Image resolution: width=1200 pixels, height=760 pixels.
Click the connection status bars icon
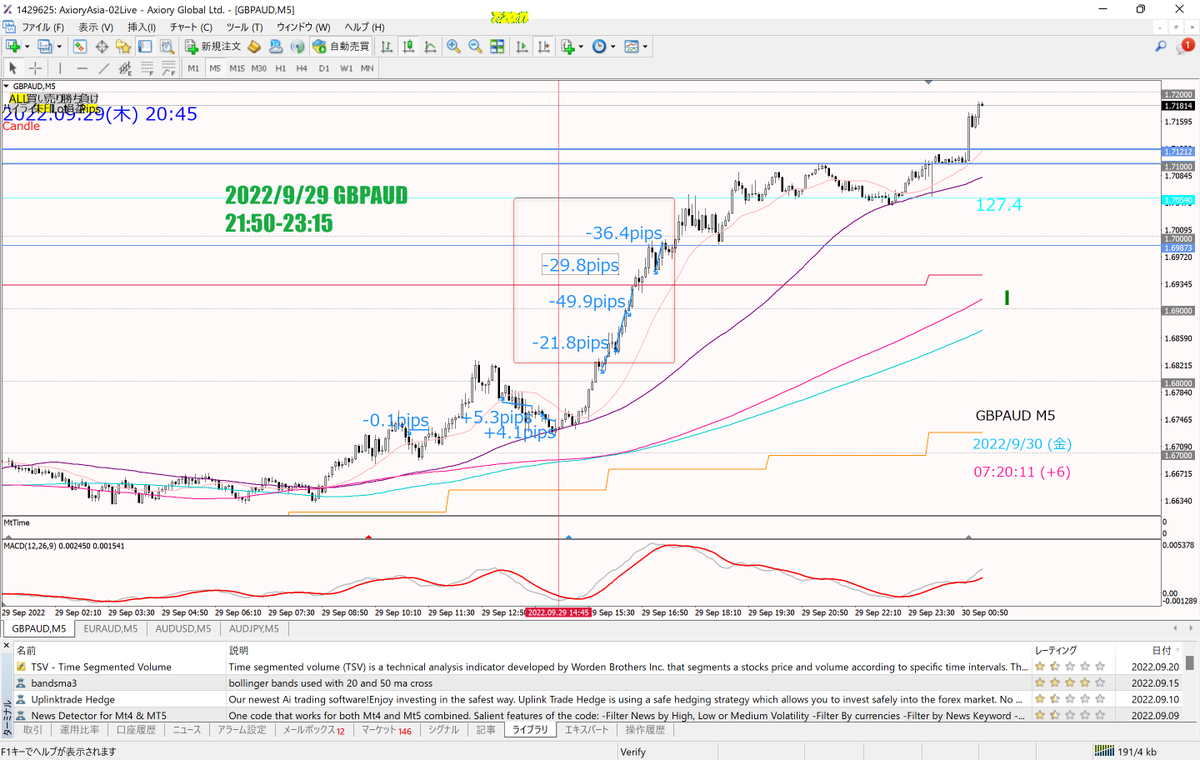(x=1105, y=752)
